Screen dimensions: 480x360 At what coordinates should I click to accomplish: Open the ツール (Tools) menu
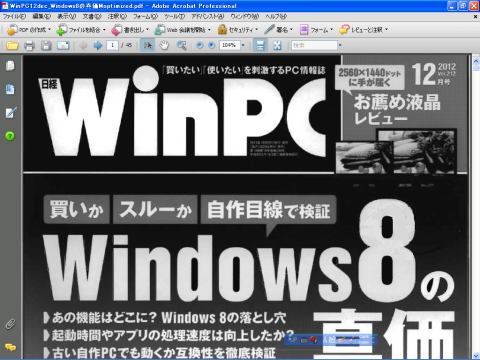coord(174,16)
